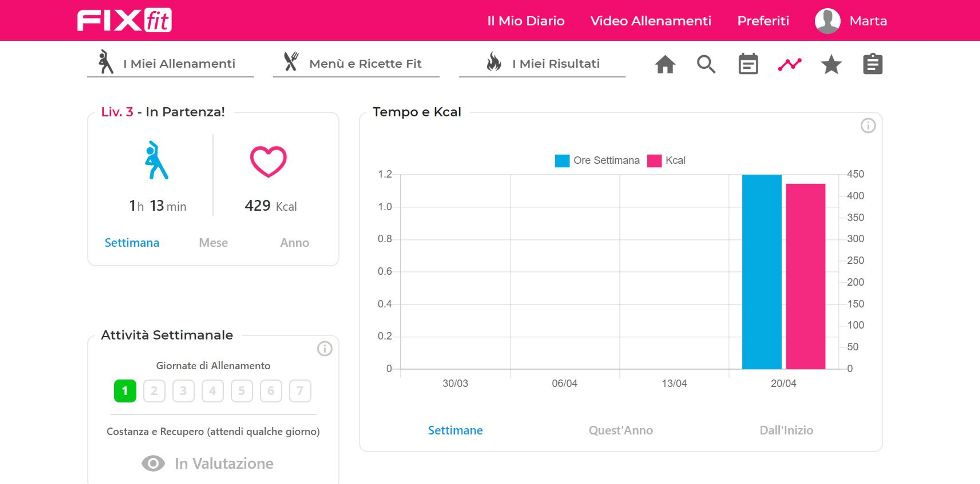Toggle training day 5 box
The width and height of the screenshot is (980, 484).
[242, 391]
